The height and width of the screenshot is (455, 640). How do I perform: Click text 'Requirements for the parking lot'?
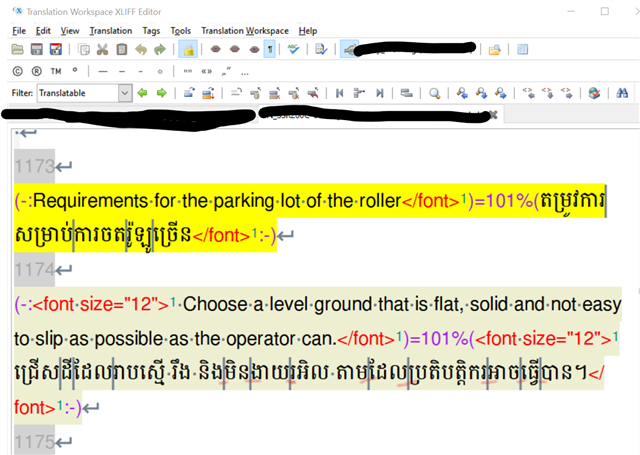167,201
